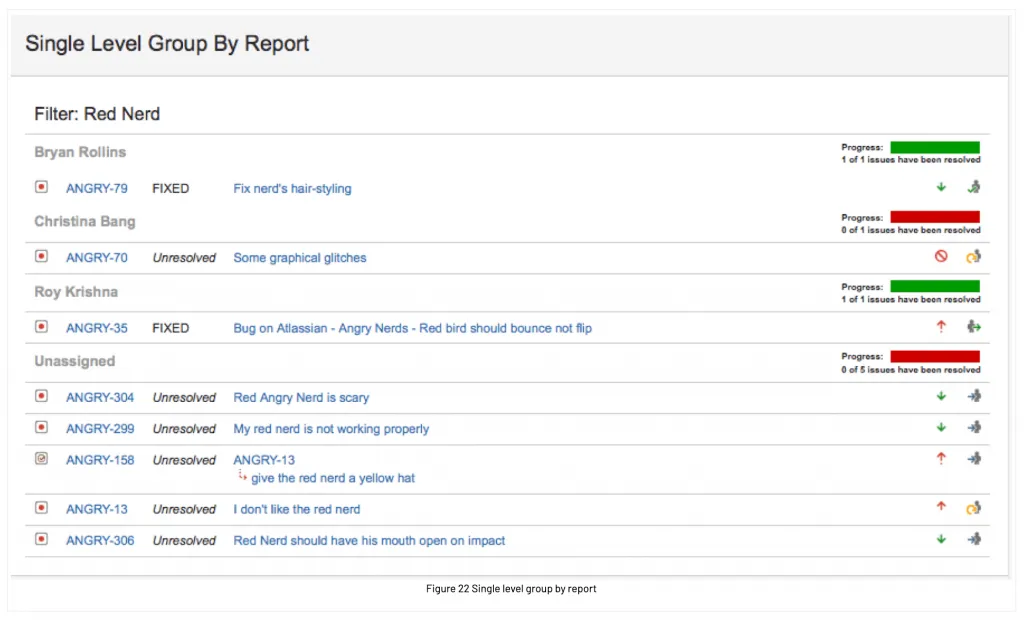This screenshot has height=620, width=1024.
Task: Click status icon on ANGRY-35 row
Action: pos(974,326)
